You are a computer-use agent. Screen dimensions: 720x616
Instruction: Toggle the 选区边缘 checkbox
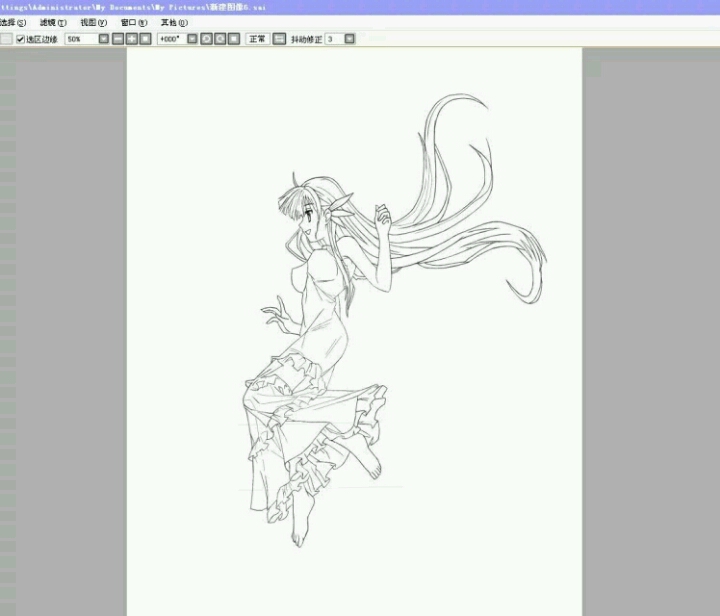(21, 39)
